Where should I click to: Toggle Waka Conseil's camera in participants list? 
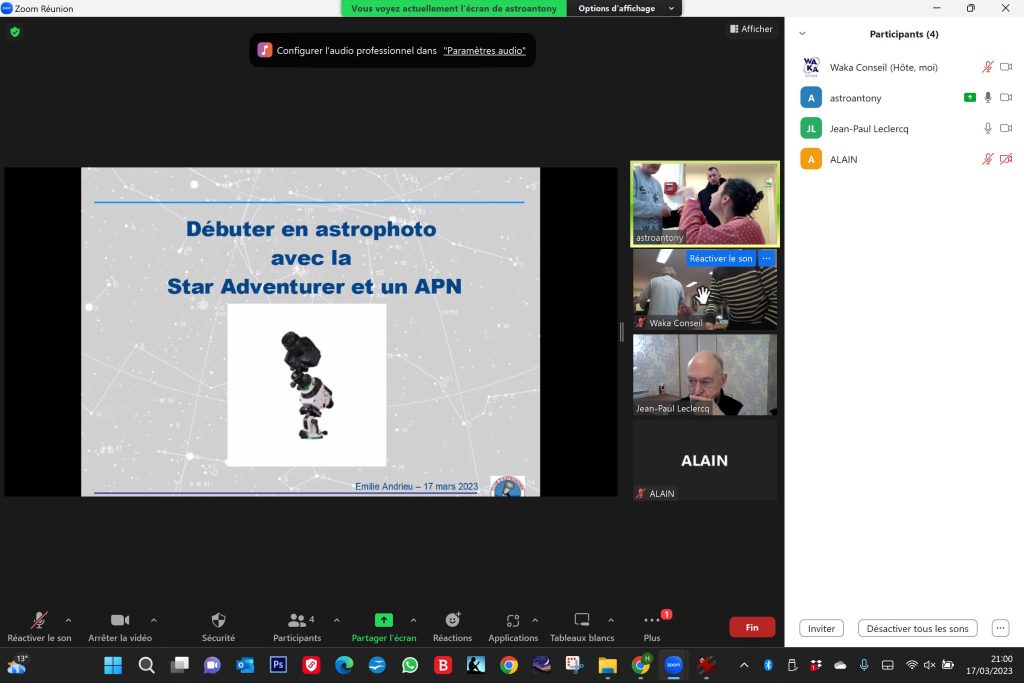point(1006,67)
